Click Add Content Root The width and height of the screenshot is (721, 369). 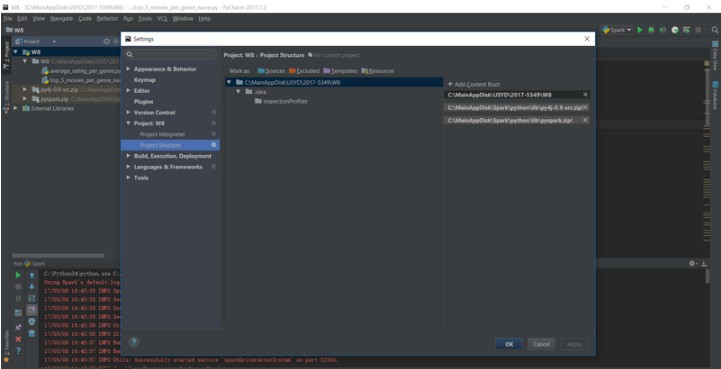474,85
